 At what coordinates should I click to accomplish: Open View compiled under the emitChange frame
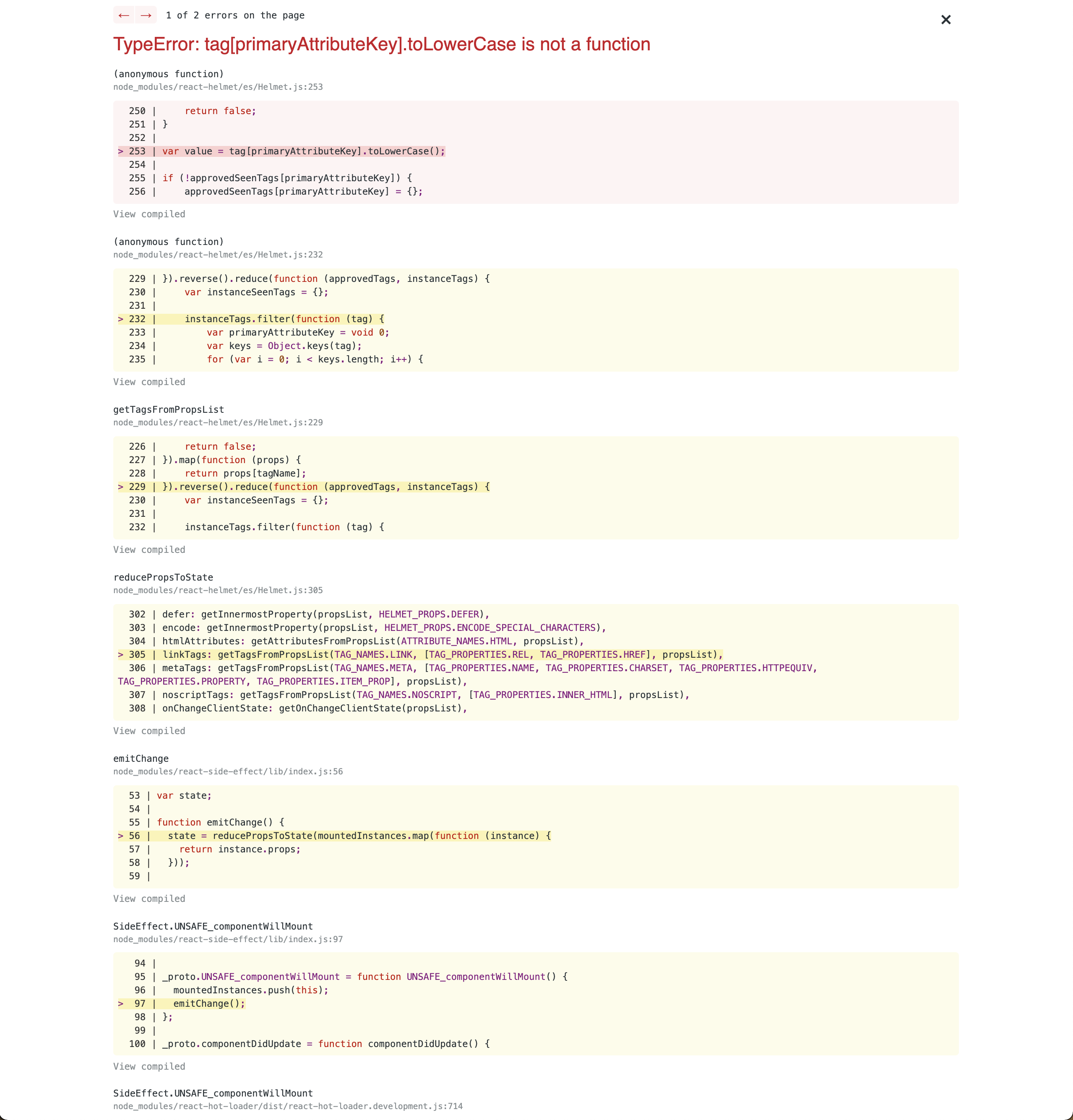click(x=149, y=898)
